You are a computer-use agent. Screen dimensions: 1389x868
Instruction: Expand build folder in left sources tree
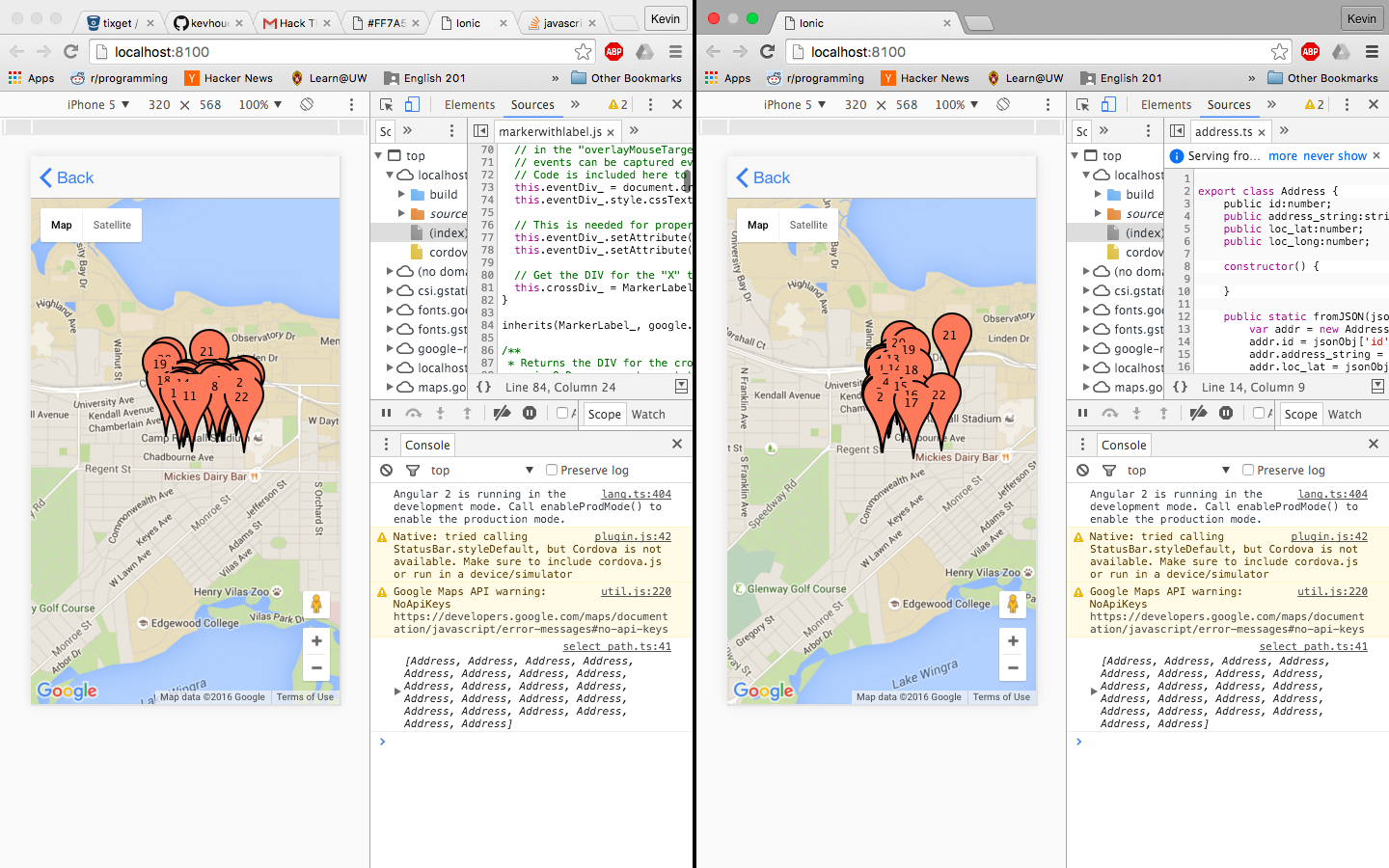[x=402, y=194]
